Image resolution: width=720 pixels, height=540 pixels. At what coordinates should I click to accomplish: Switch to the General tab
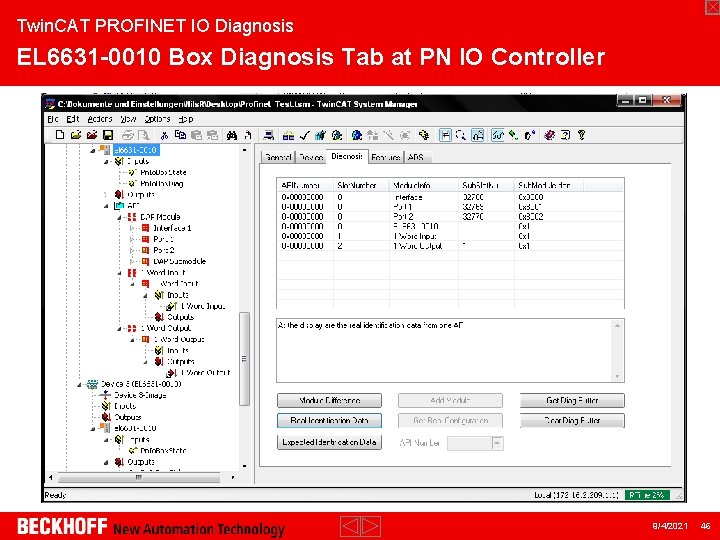[278, 157]
